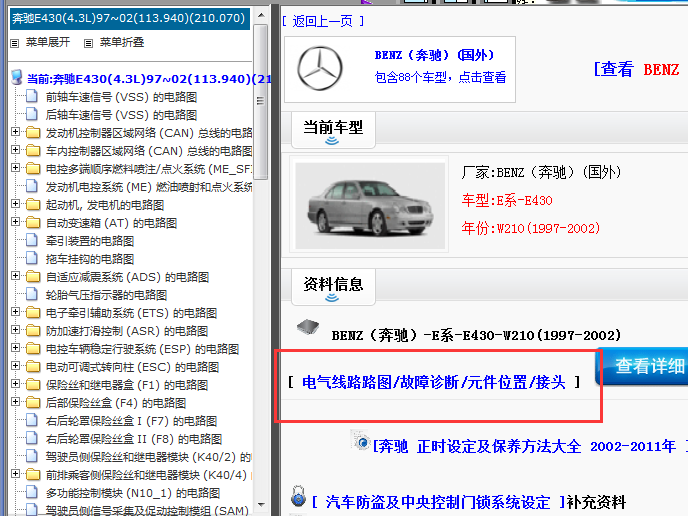
Task: Click document icon of 右后轮罩保险丝盒 I (F7)
Action: (x=32, y=420)
